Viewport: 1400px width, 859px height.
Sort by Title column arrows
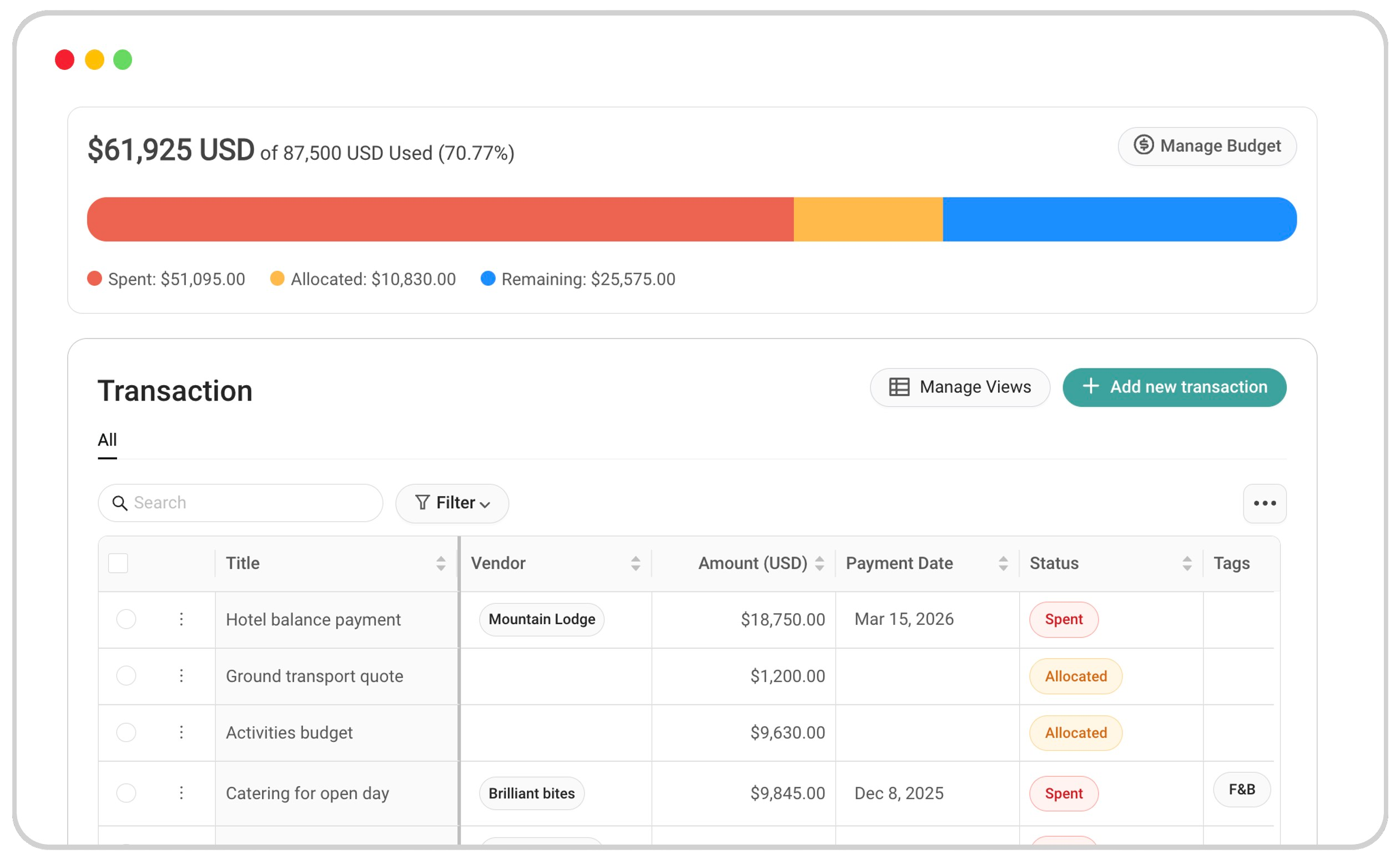[440, 564]
